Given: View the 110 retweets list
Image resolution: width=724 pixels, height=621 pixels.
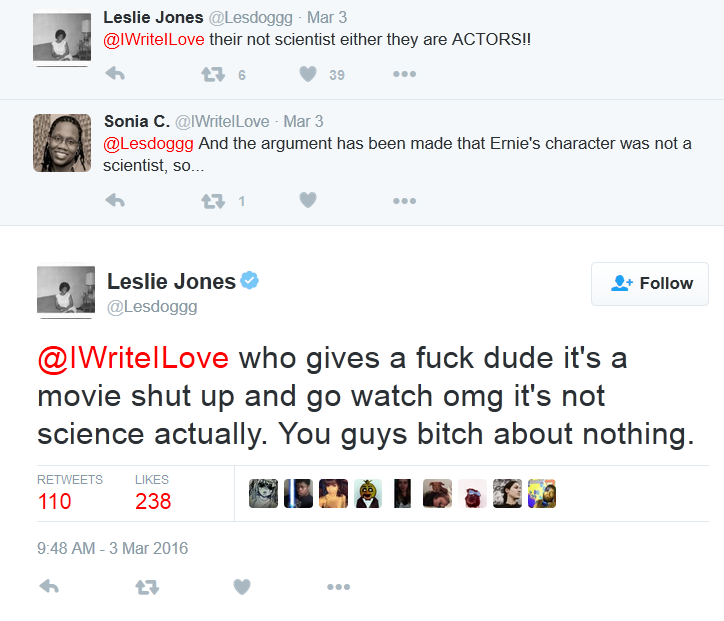Looking at the screenshot, I should (x=55, y=500).
